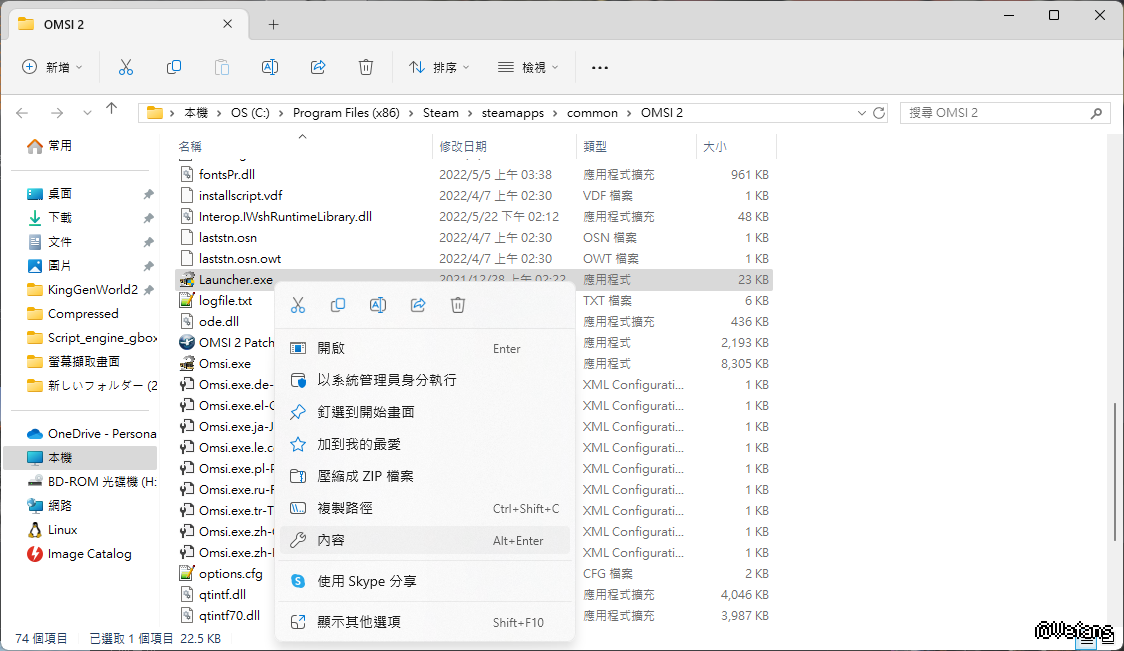Click the 搜尋 OMSI 2 search box
The height and width of the screenshot is (651, 1124).
click(x=1004, y=113)
